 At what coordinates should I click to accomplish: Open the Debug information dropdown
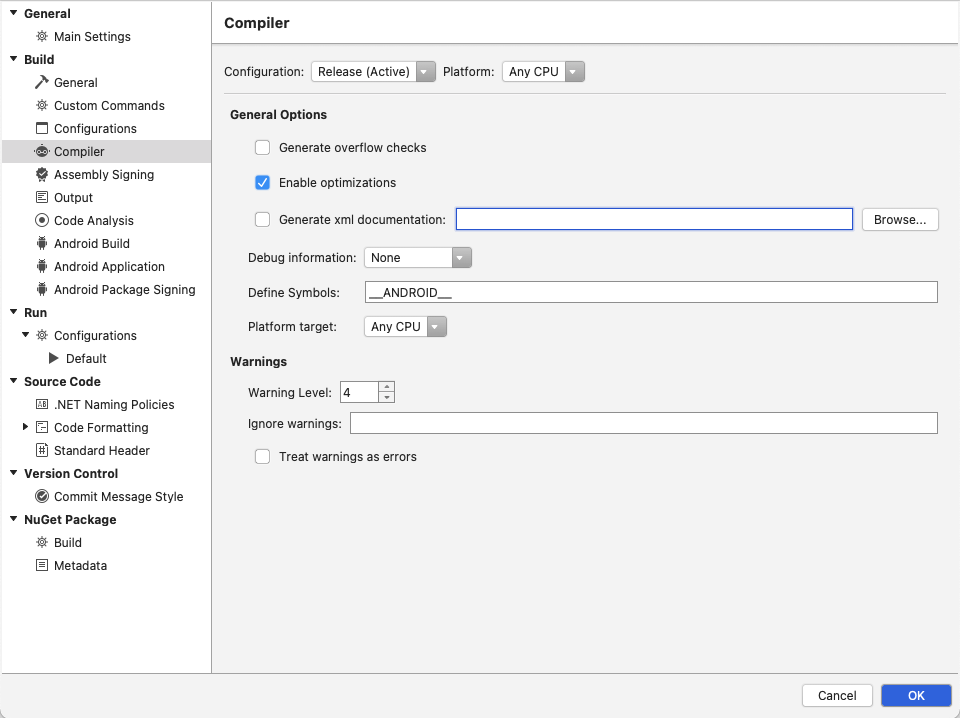click(418, 258)
